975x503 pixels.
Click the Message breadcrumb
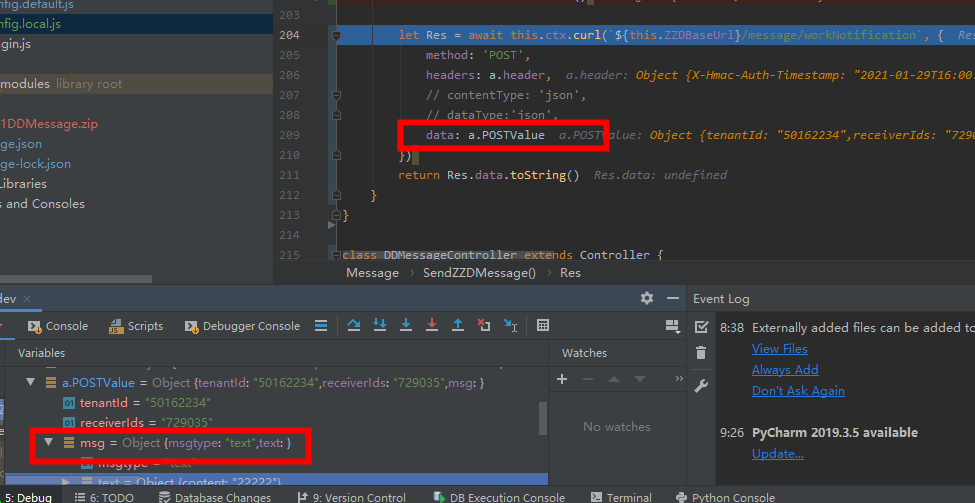click(x=372, y=272)
